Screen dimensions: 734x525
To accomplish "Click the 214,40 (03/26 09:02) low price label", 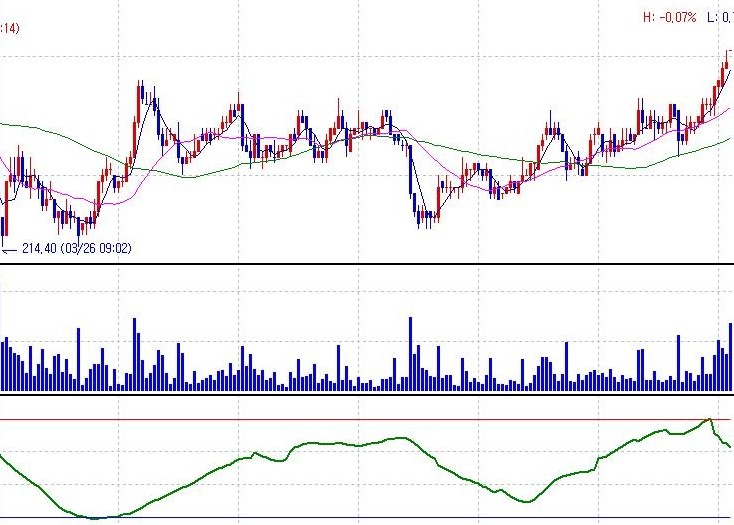I will (74, 248).
